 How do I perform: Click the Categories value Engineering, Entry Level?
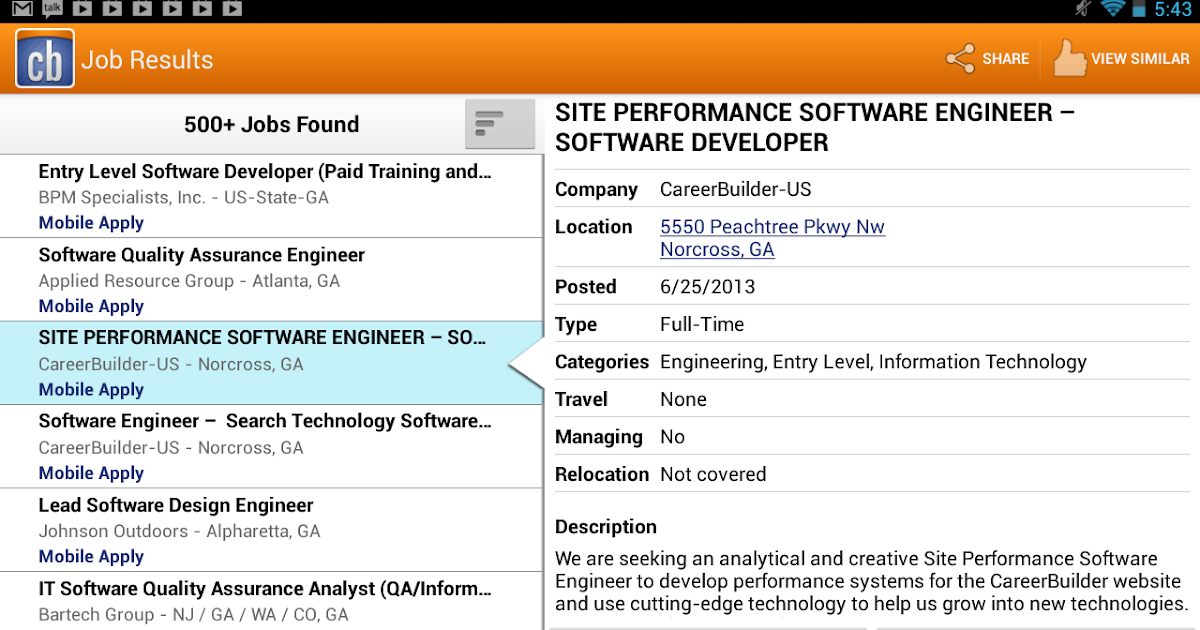click(x=873, y=362)
